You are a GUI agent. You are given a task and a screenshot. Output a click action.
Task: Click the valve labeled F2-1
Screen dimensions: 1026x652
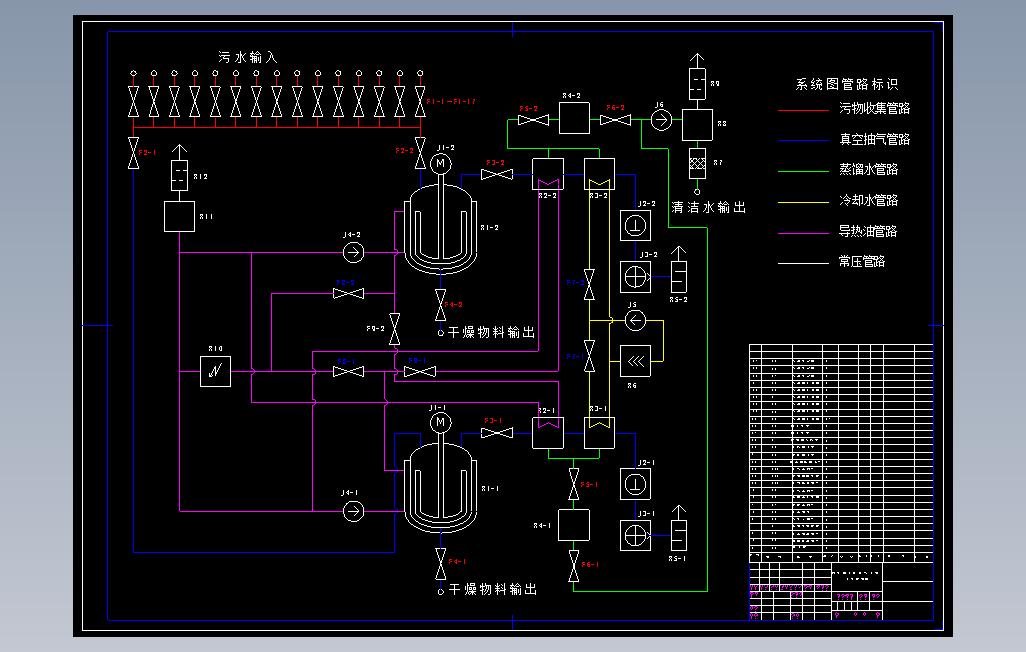click(133, 153)
